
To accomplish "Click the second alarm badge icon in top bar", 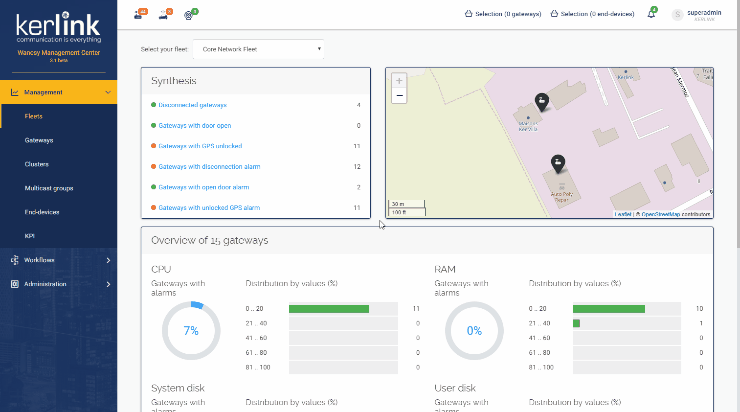I will (165, 14).
